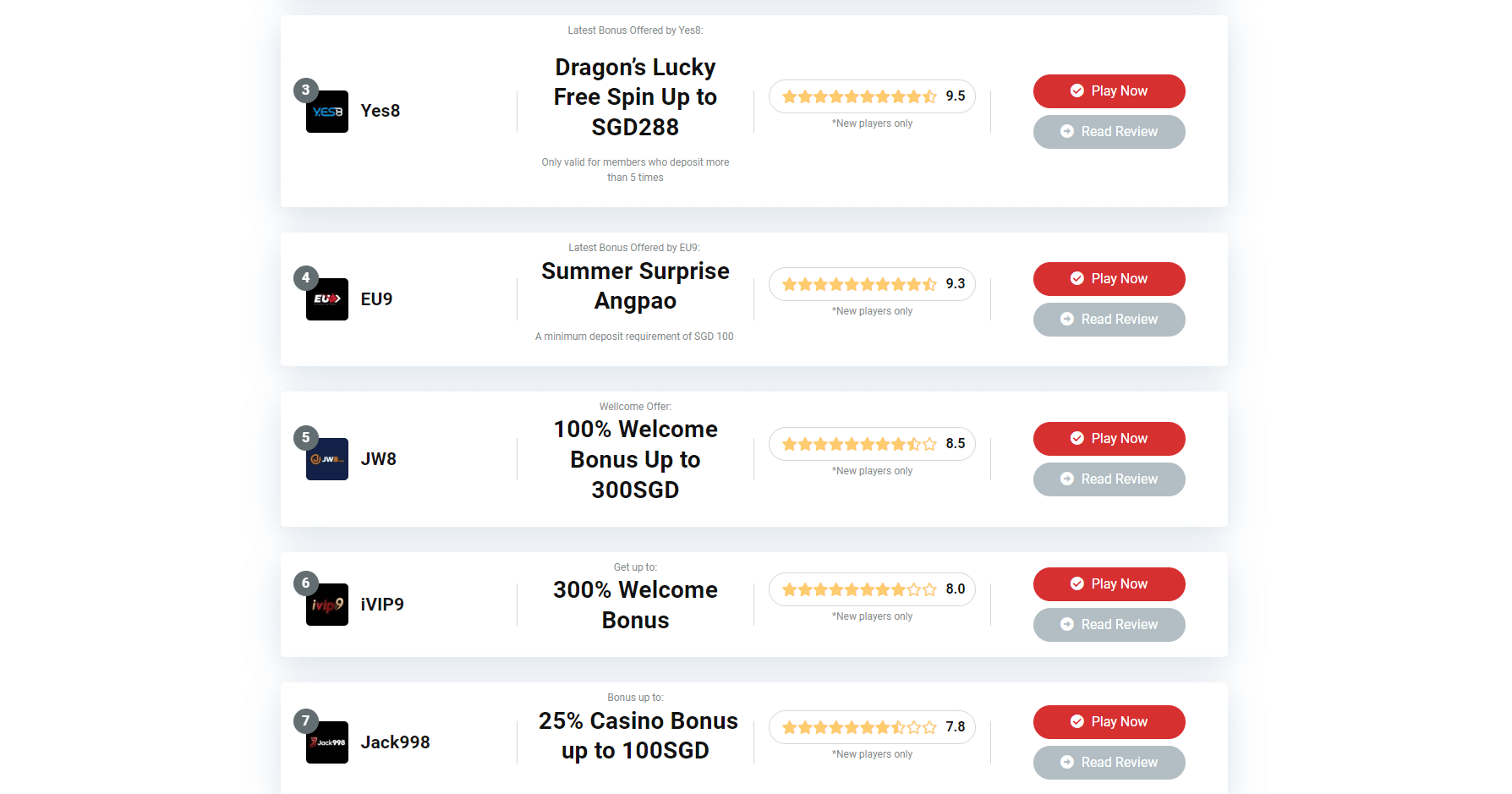Click the Yes8 star rating 9.5
Viewport: 1512px width, 794px height.
tap(872, 96)
